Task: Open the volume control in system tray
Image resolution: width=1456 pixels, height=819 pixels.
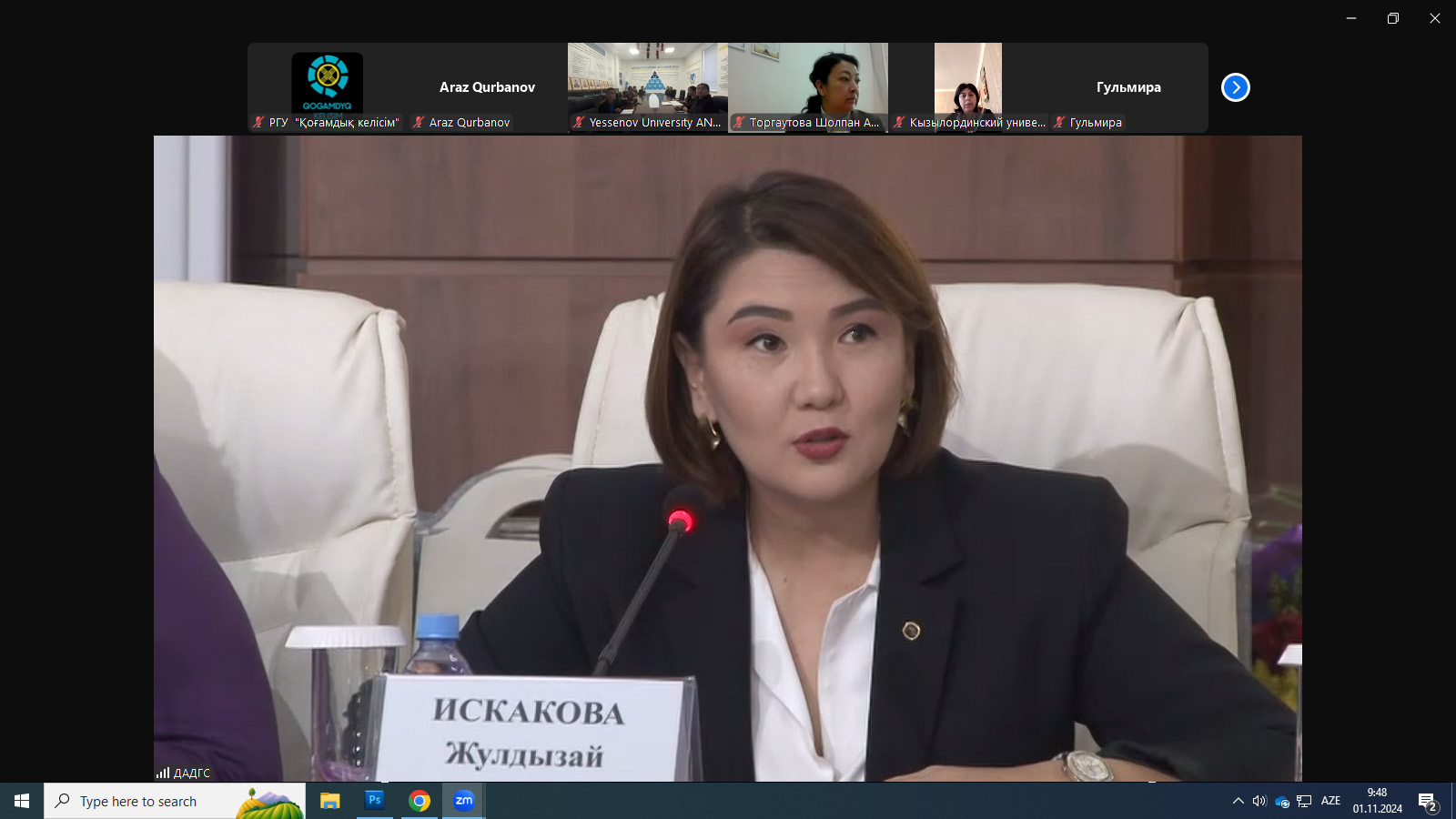Action: pyautogui.click(x=1259, y=801)
